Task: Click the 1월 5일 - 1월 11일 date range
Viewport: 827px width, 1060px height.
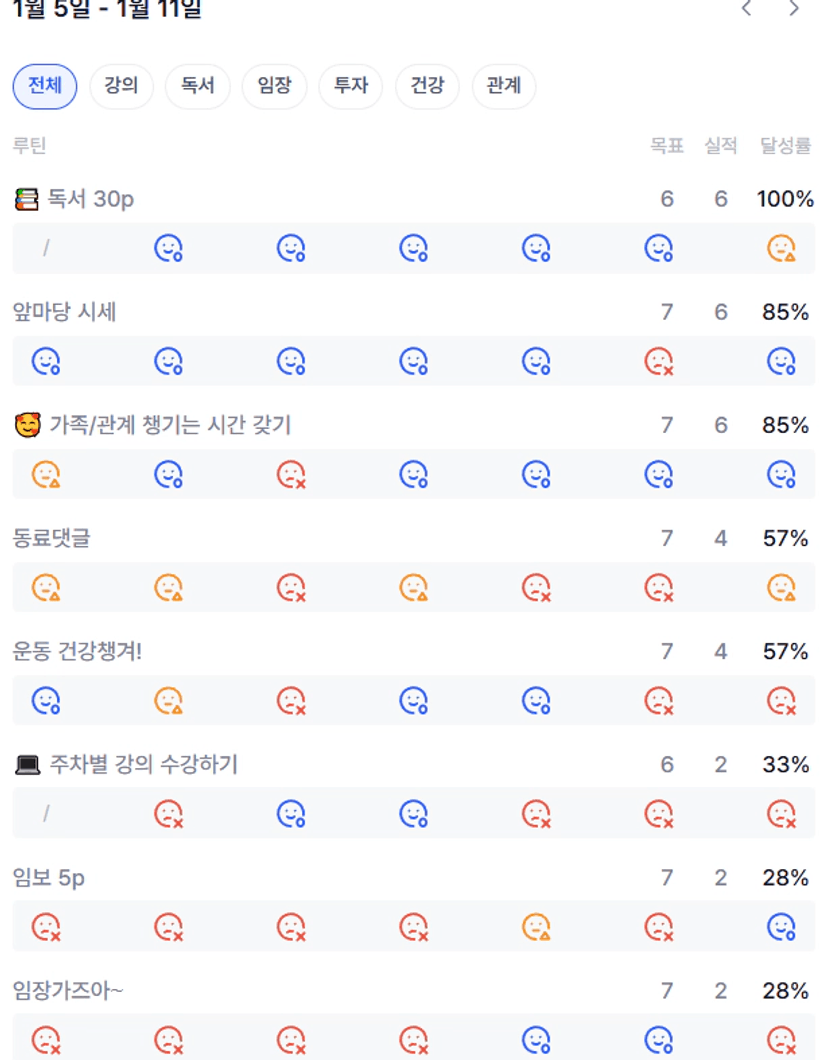Action: tap(107, 10)
